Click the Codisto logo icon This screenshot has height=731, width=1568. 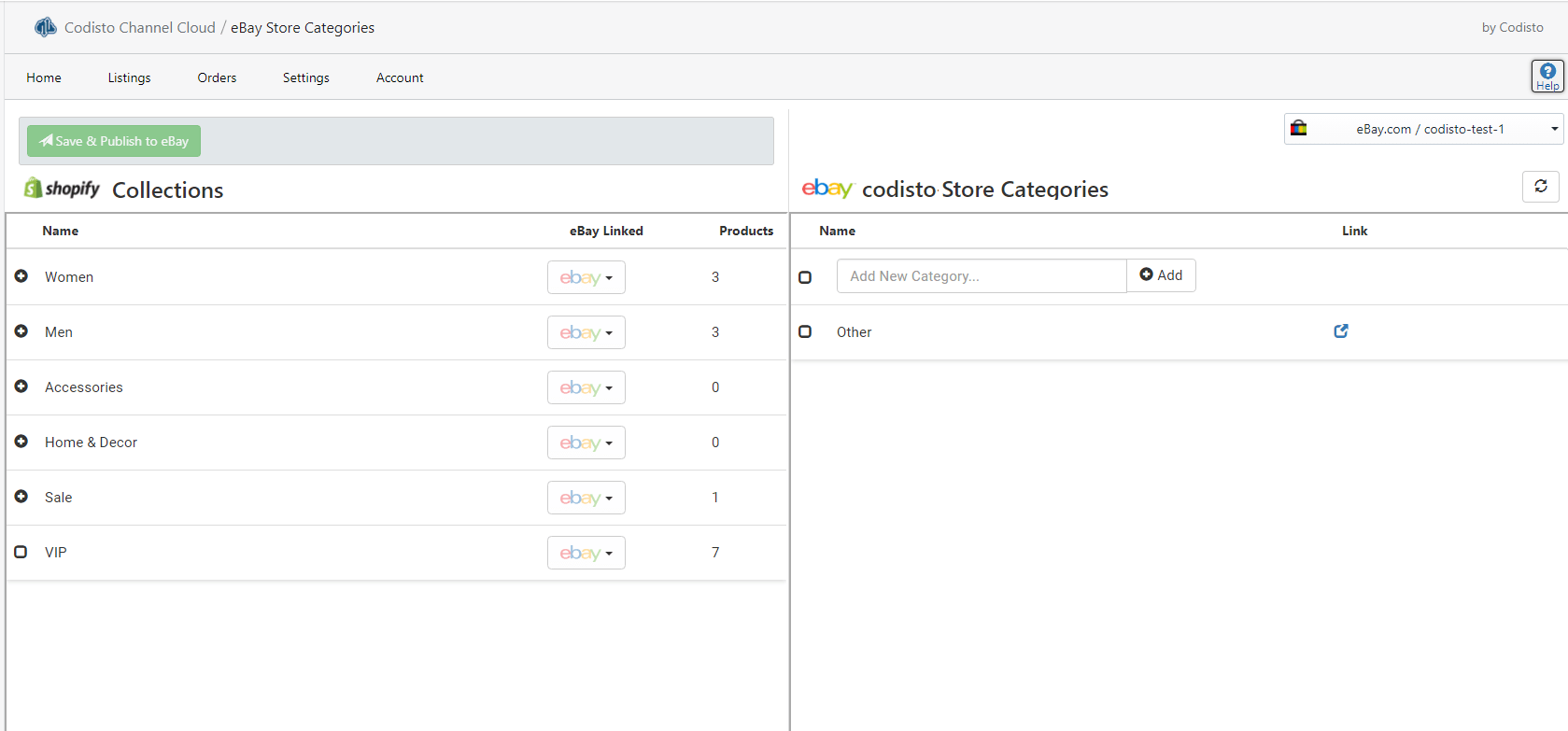coord(46,27)
